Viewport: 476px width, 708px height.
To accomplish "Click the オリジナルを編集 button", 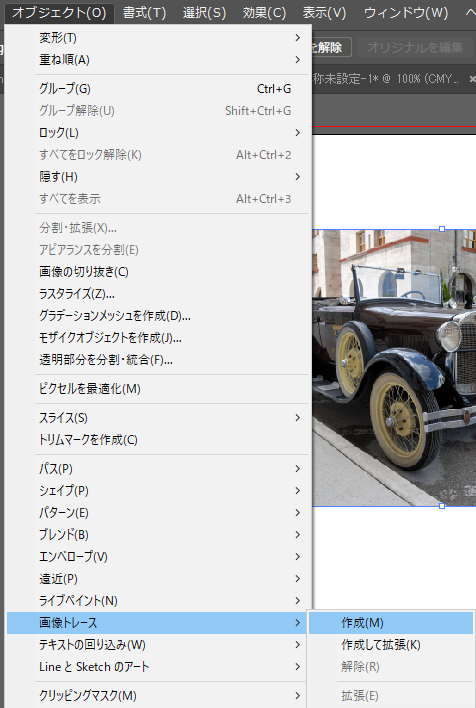I will click(415, 47).
